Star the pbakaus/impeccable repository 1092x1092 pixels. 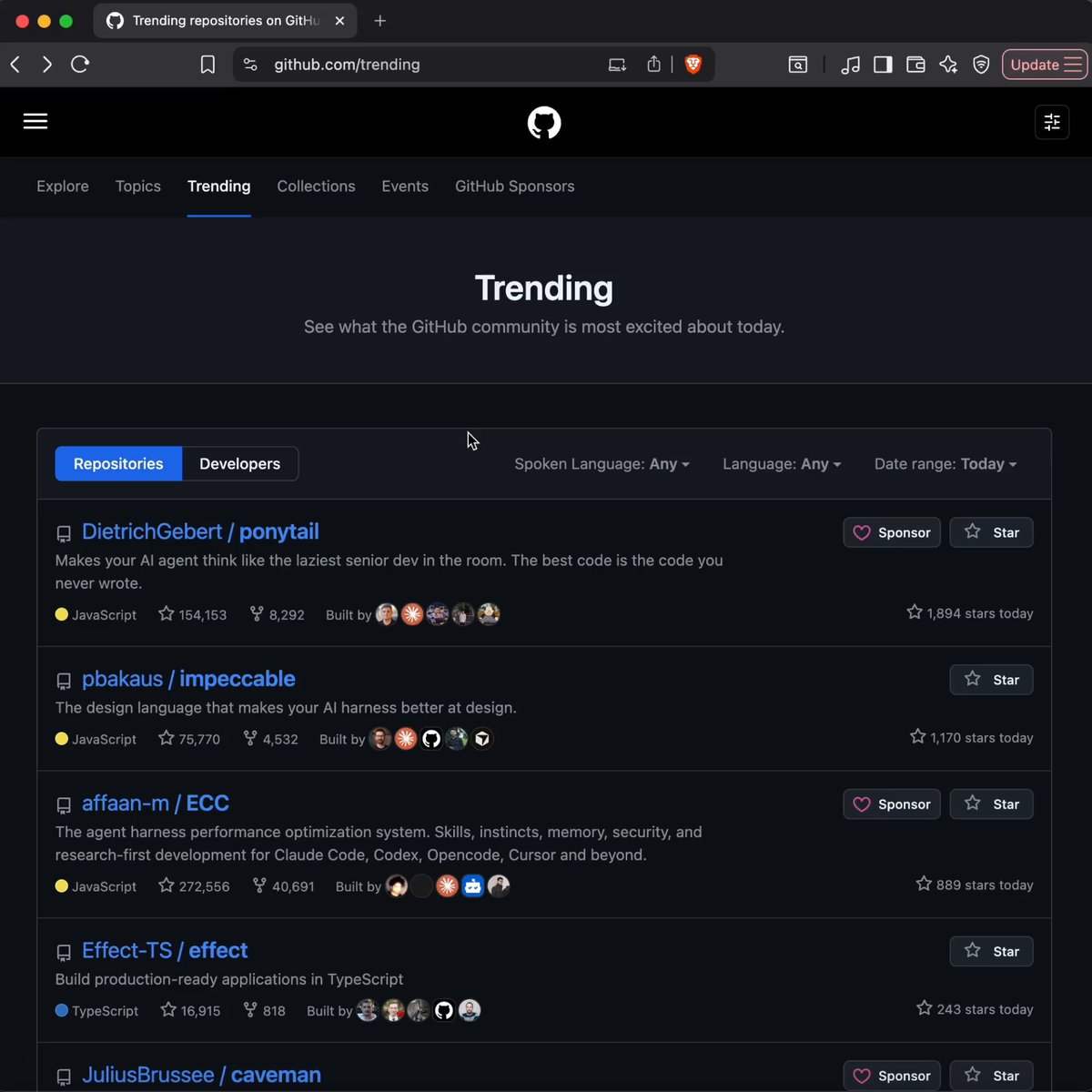tap(991, 680)
